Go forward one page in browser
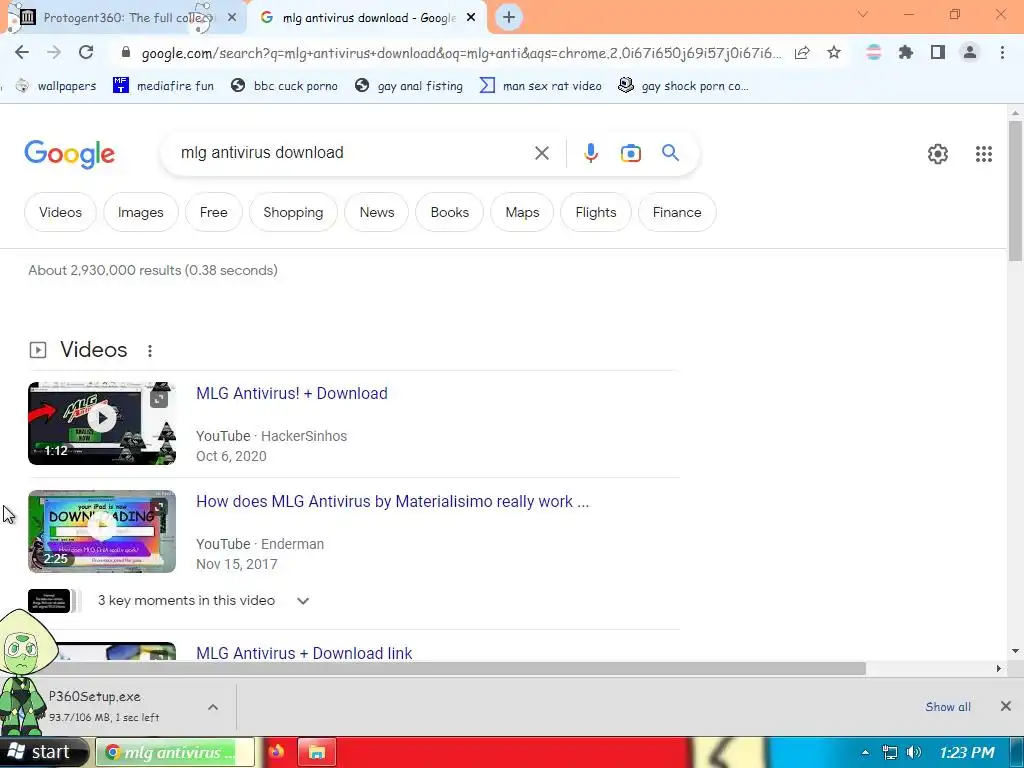 (54, 52)
